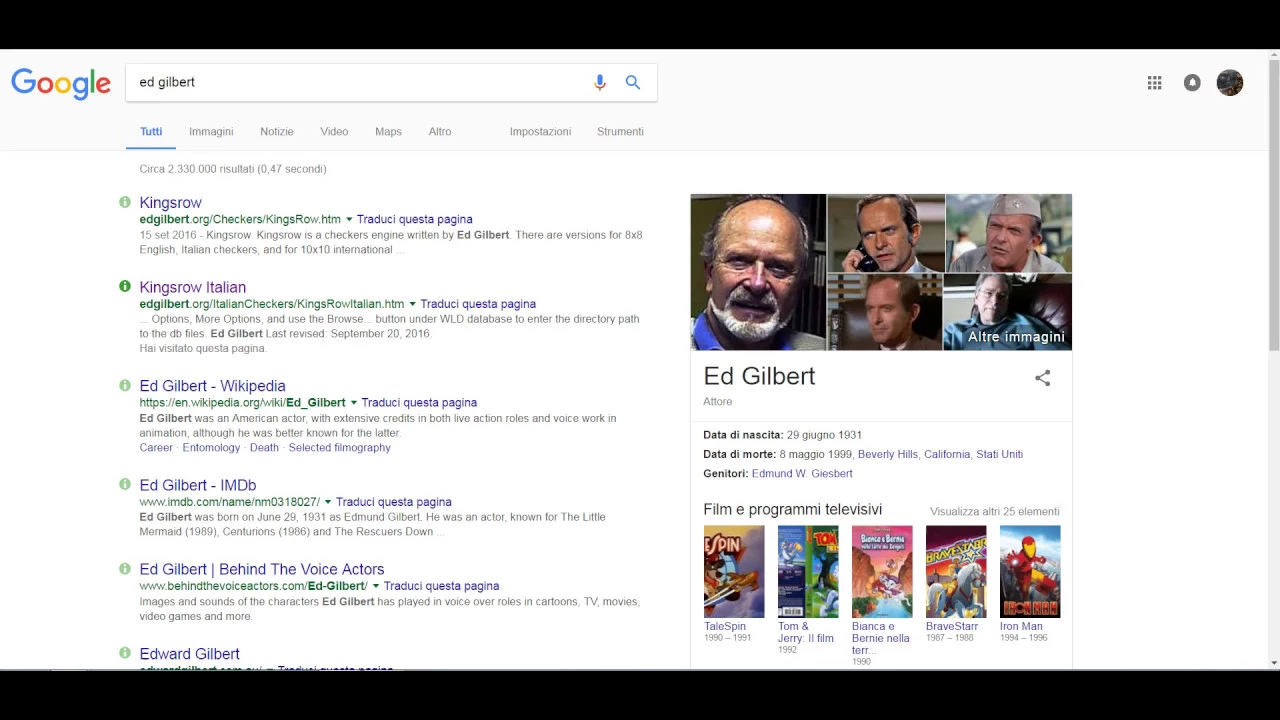This screenshot has height=720, width=1280.
Task: Open Ed Gilbert - IMDb result
Action: (x=198, y=485)
